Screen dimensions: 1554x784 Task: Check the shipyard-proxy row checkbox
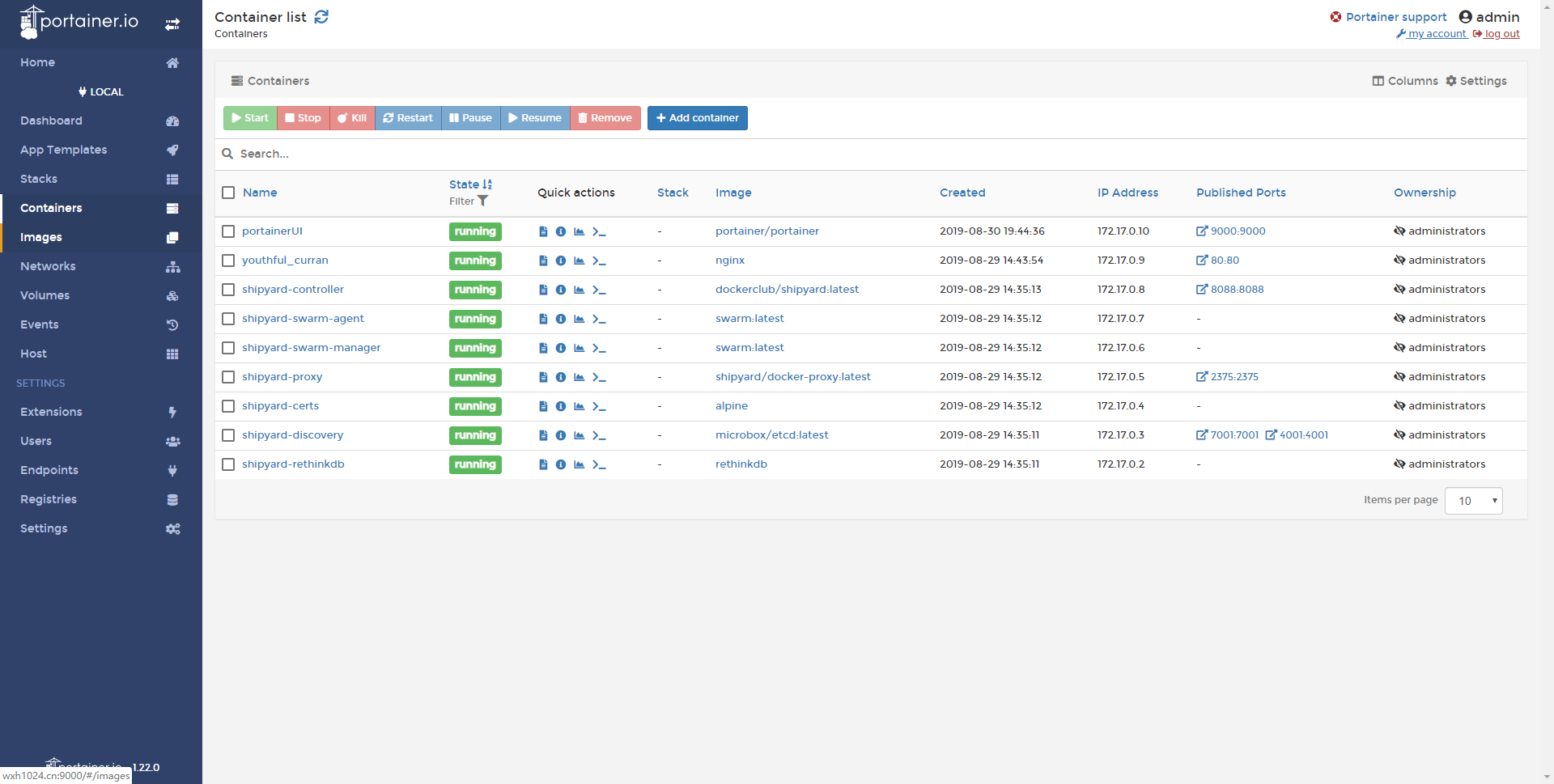click(228, 377)
